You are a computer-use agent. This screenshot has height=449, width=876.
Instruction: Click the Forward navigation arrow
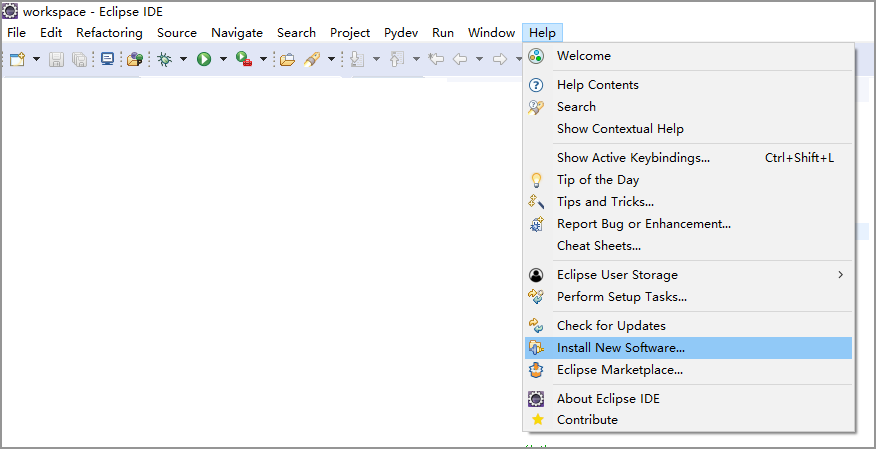point(500,59)
